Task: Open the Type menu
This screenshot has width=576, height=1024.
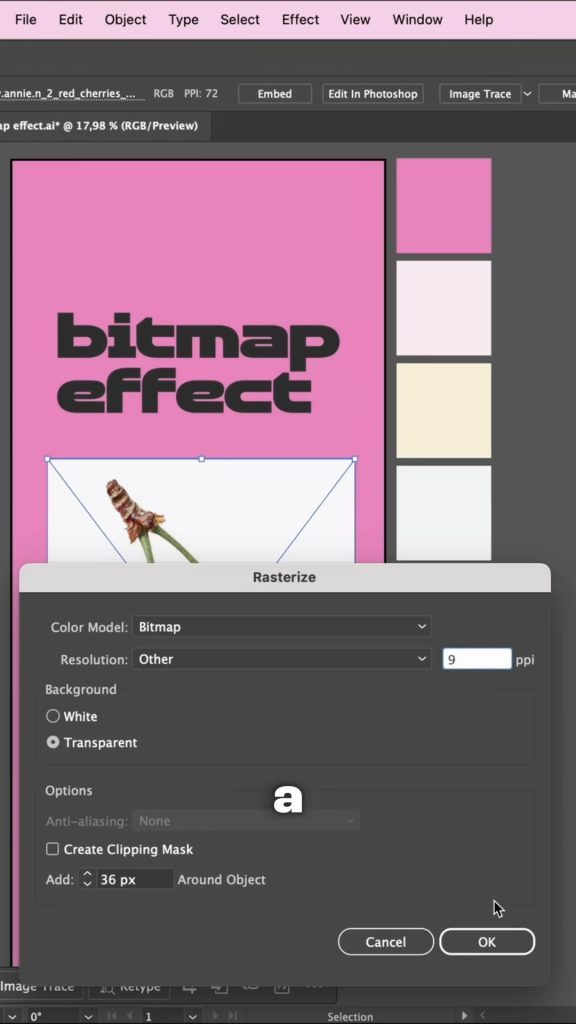Action: pyautogui.click(x=184, y=20)
